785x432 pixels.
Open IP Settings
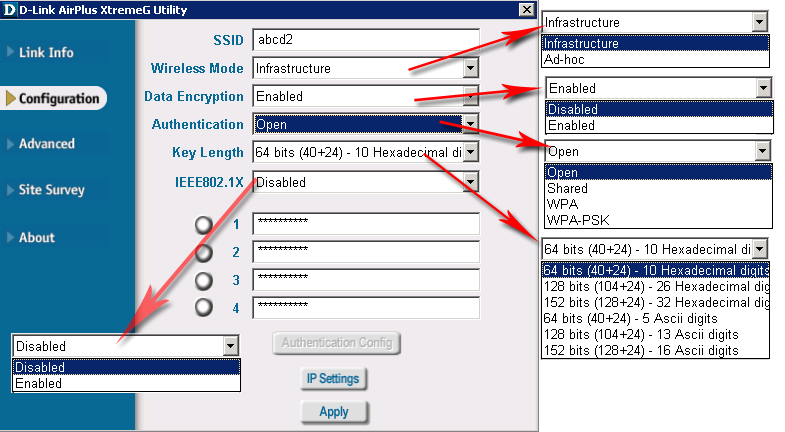point(333,379)
